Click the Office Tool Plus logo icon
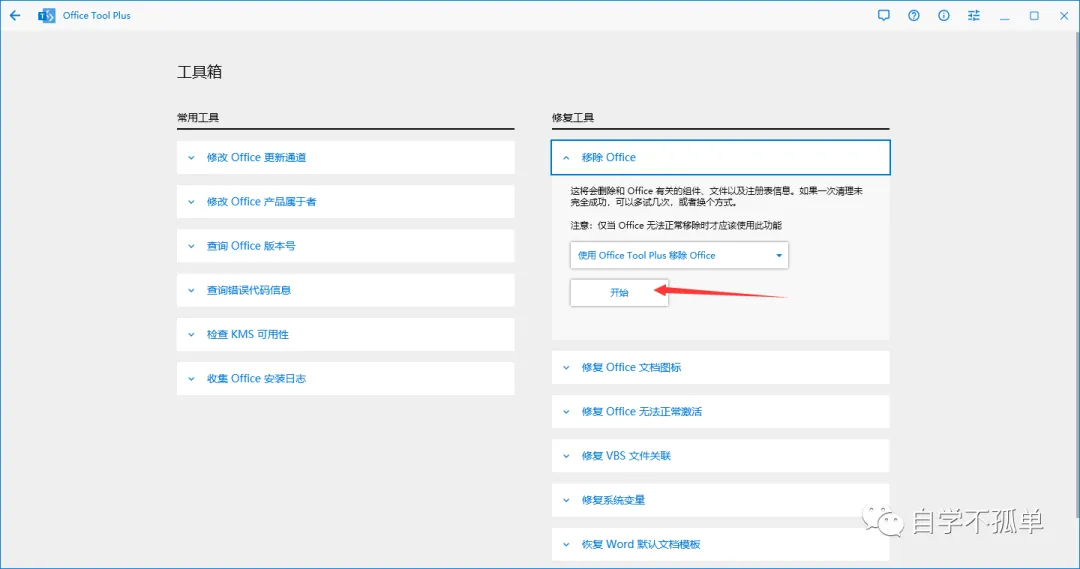 [47, 15]
